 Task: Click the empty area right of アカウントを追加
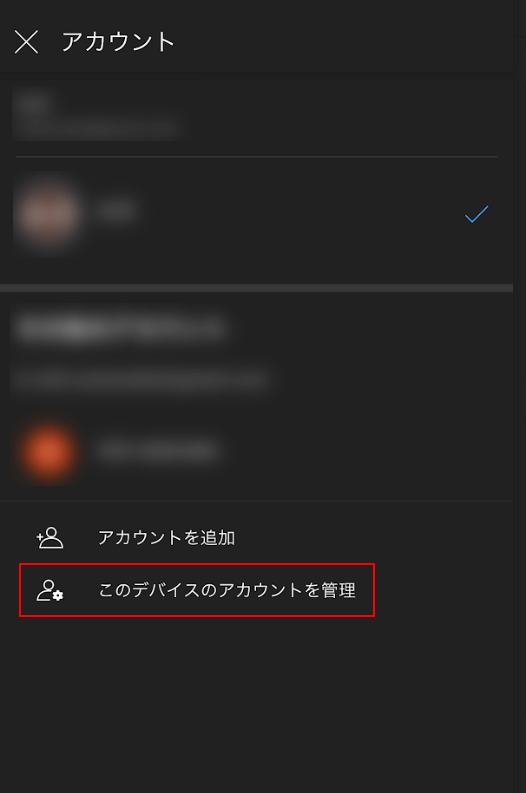(374, 538)
